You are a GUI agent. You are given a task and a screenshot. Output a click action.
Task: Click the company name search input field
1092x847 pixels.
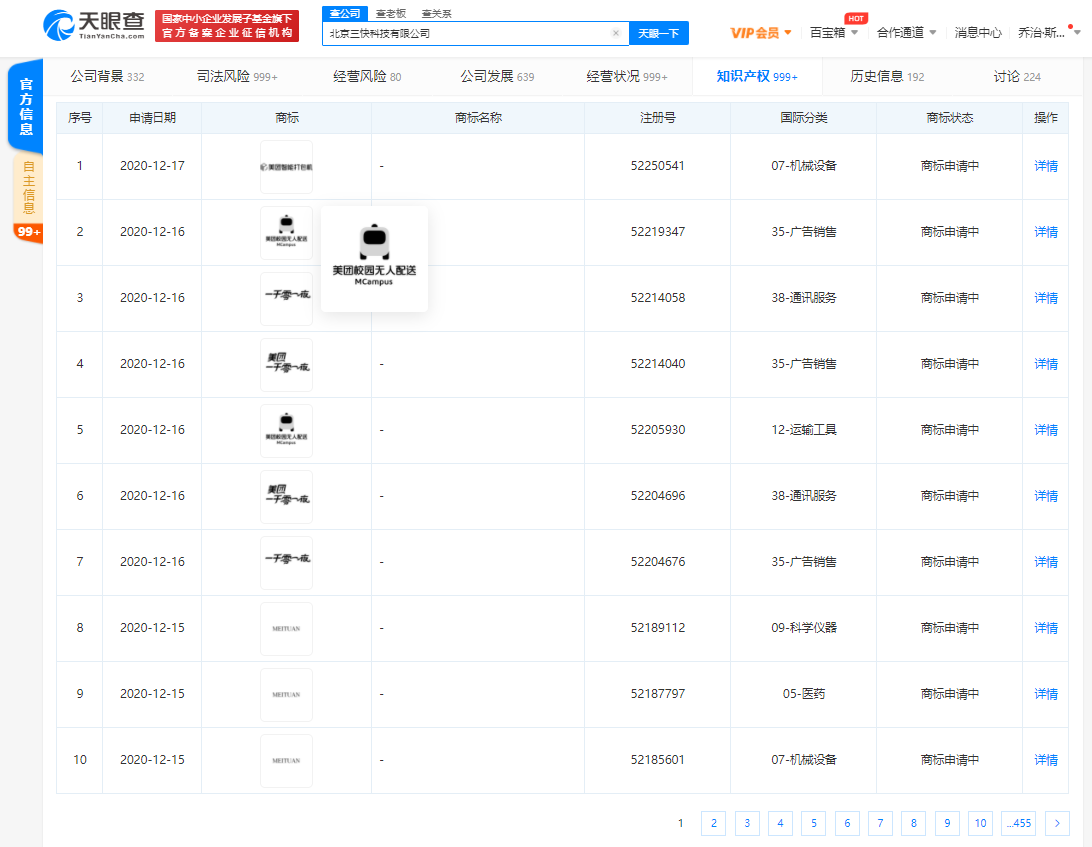[x=468, y=33]
